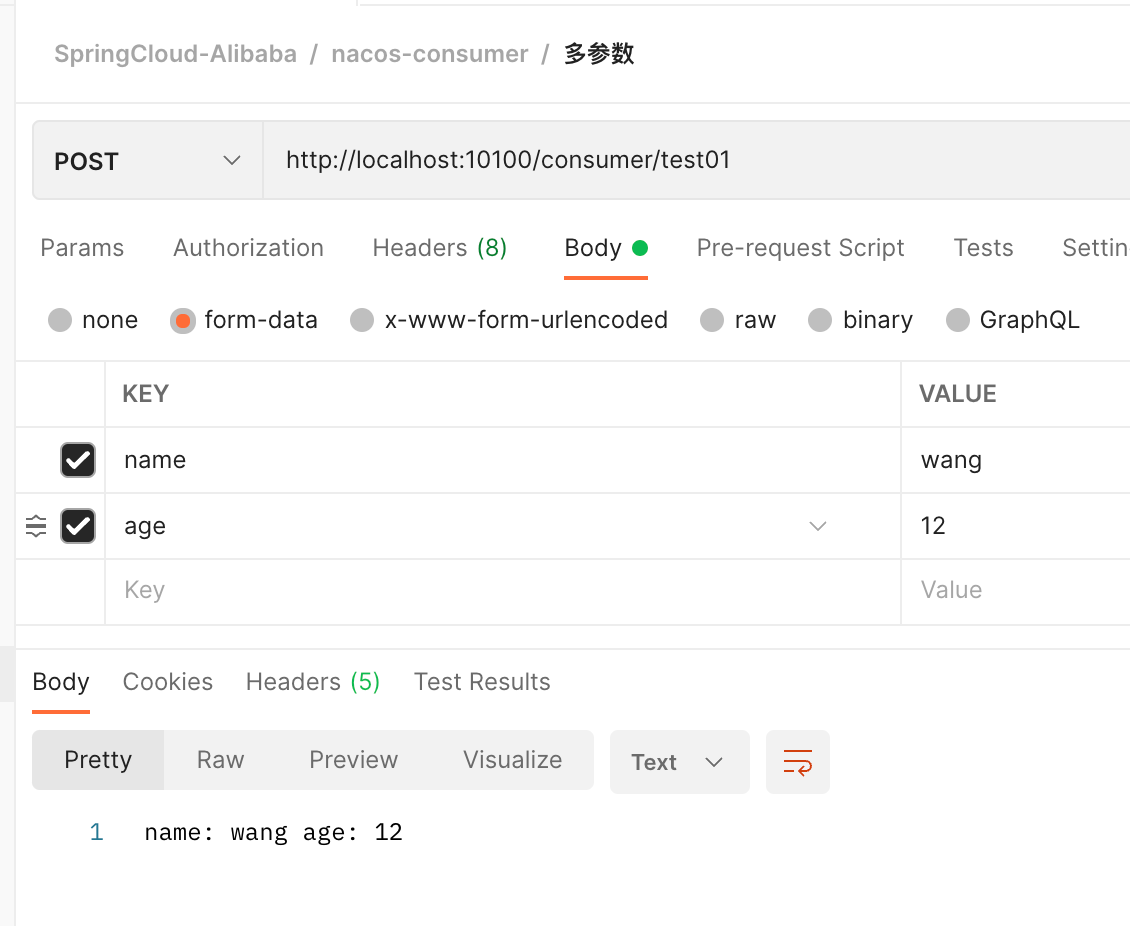This screenshot has height=926, width=1130.
Task: Click the wrap lines icon in response toolbar
Action: pyautogui.click(x=797, y=762)
